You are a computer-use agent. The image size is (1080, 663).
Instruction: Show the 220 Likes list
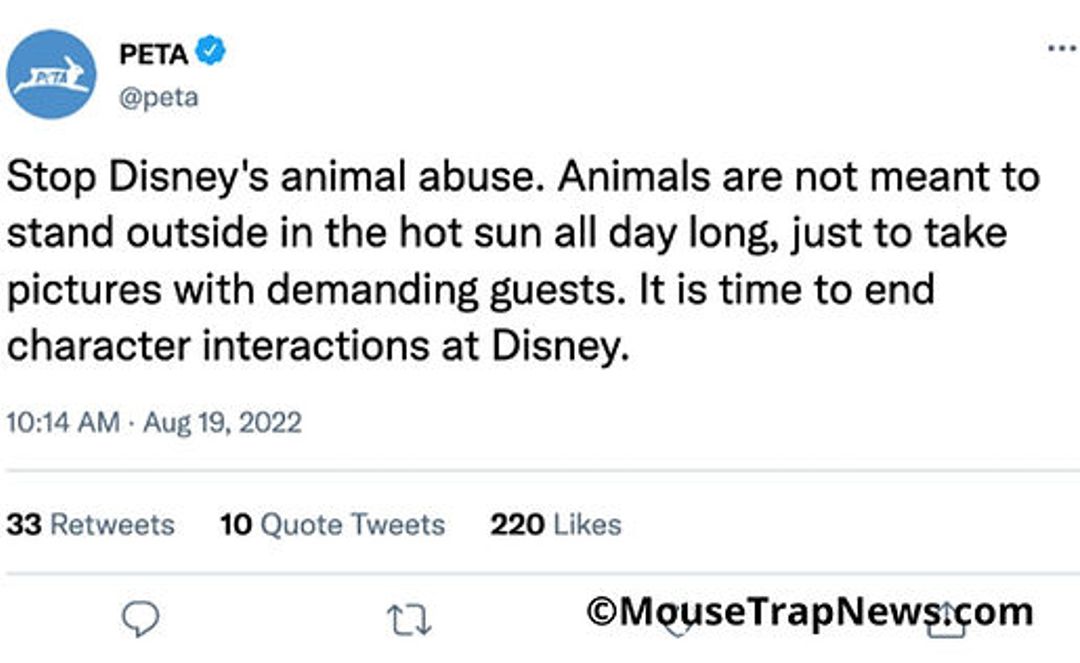click(x=555, y=525)
